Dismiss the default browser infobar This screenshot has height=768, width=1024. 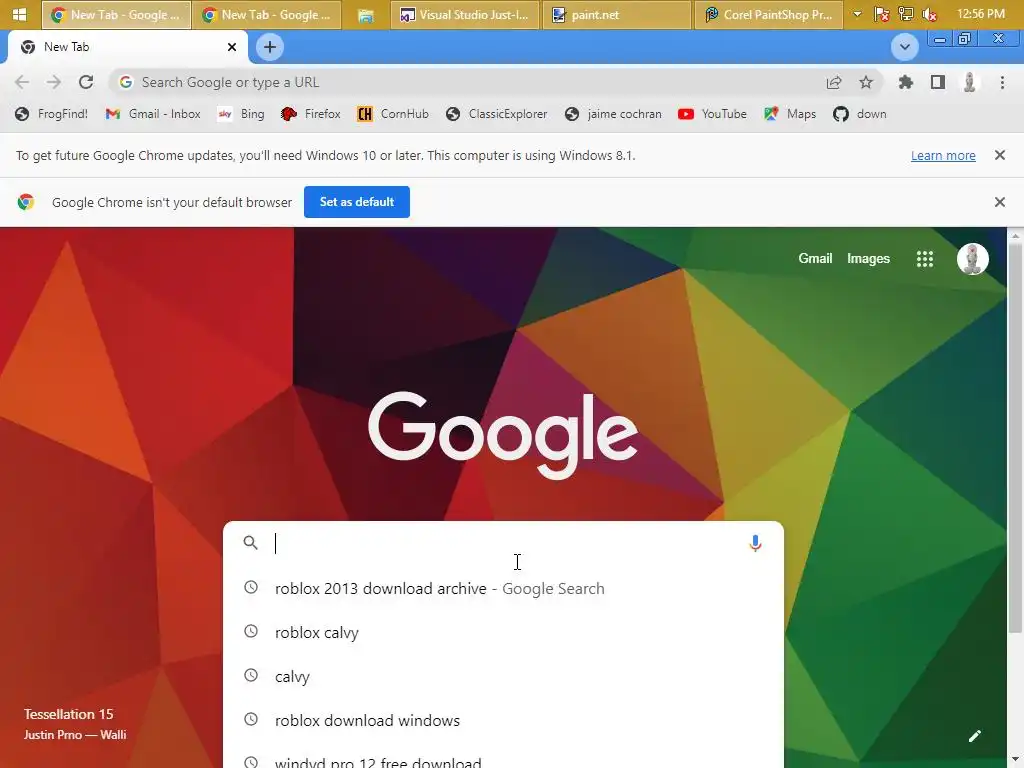1000,202
